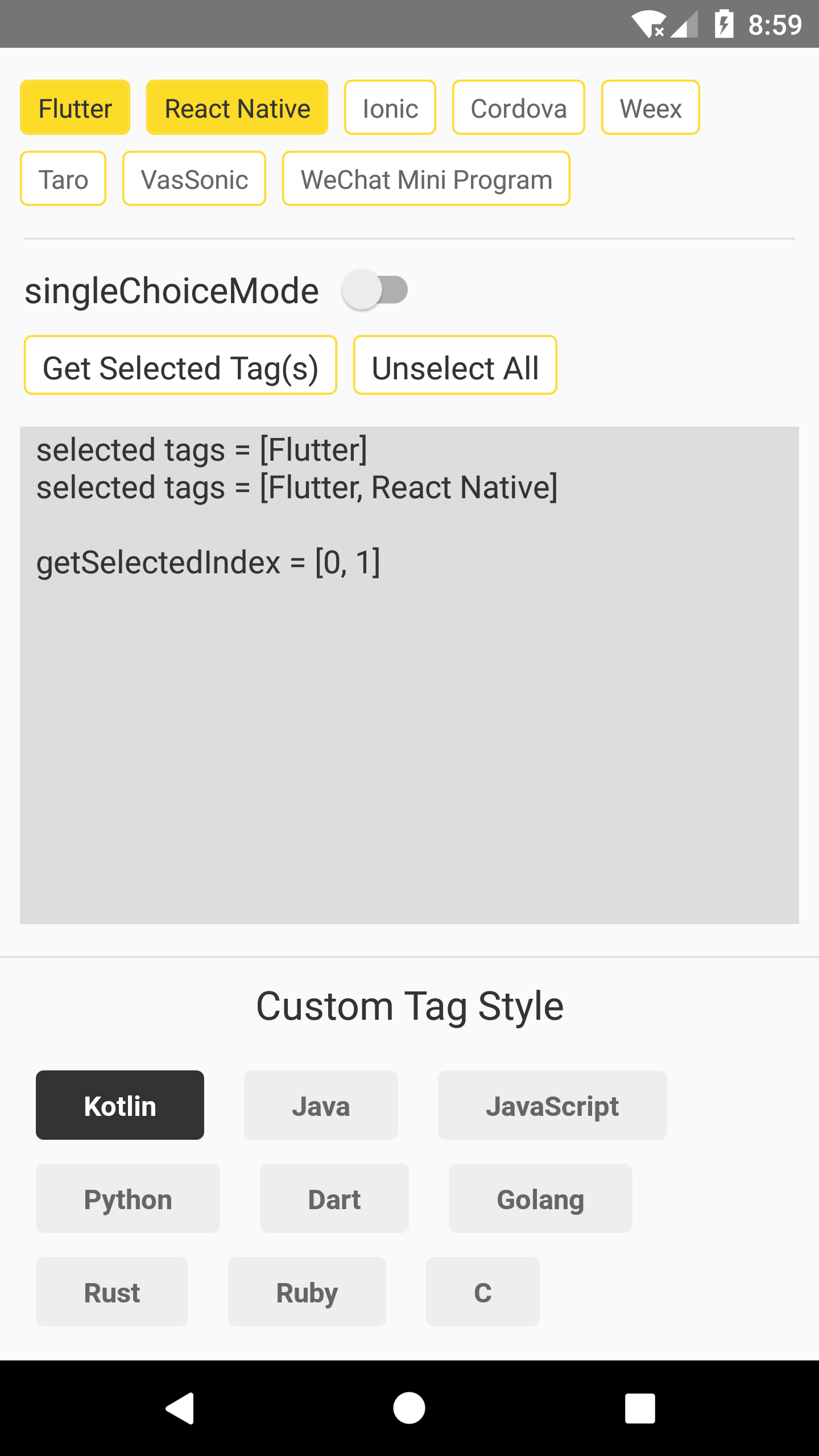The image size is (819, 1456).
Task: Open recent apps with square icon
Action: click(x=640, y=1408)
